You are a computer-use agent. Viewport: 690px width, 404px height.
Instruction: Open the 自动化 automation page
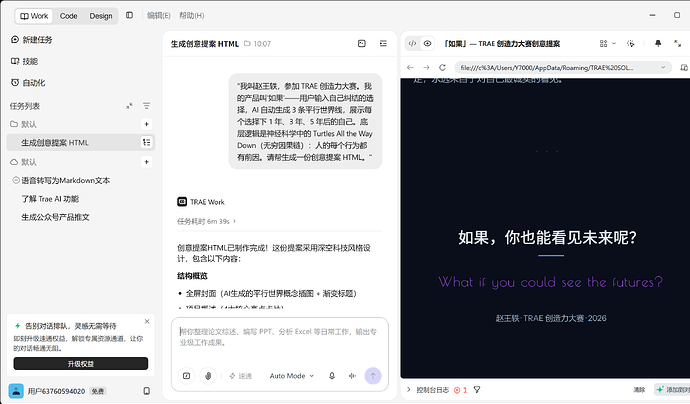[28, 83]
